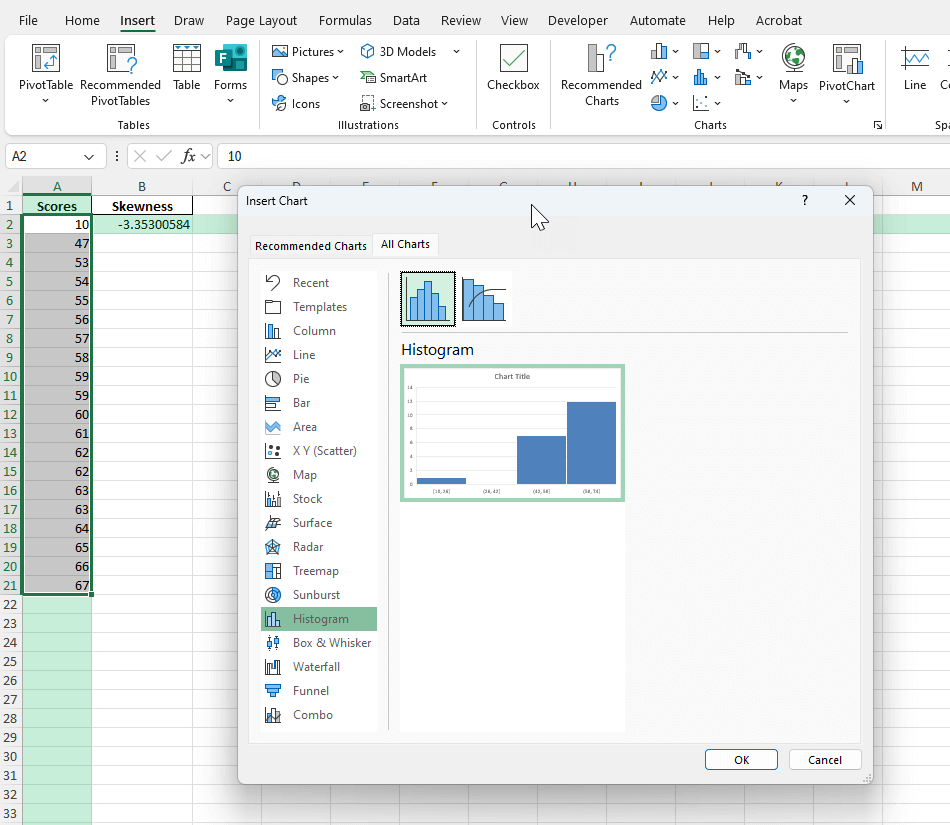Choose Funnel chart type in list
The width and height of the screenshot is (950, 825).
point(319,691)
